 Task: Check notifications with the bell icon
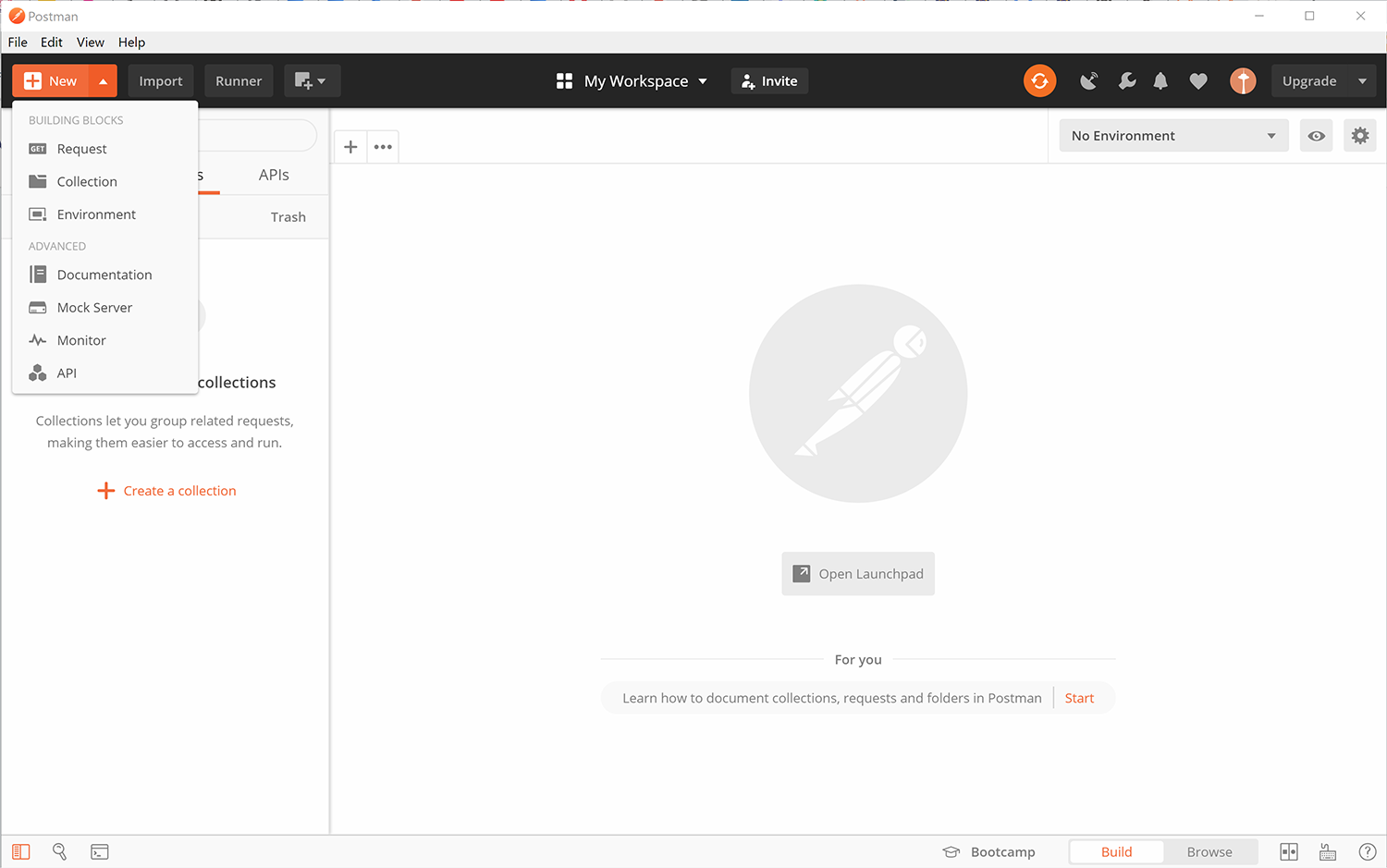point(1160,81)
